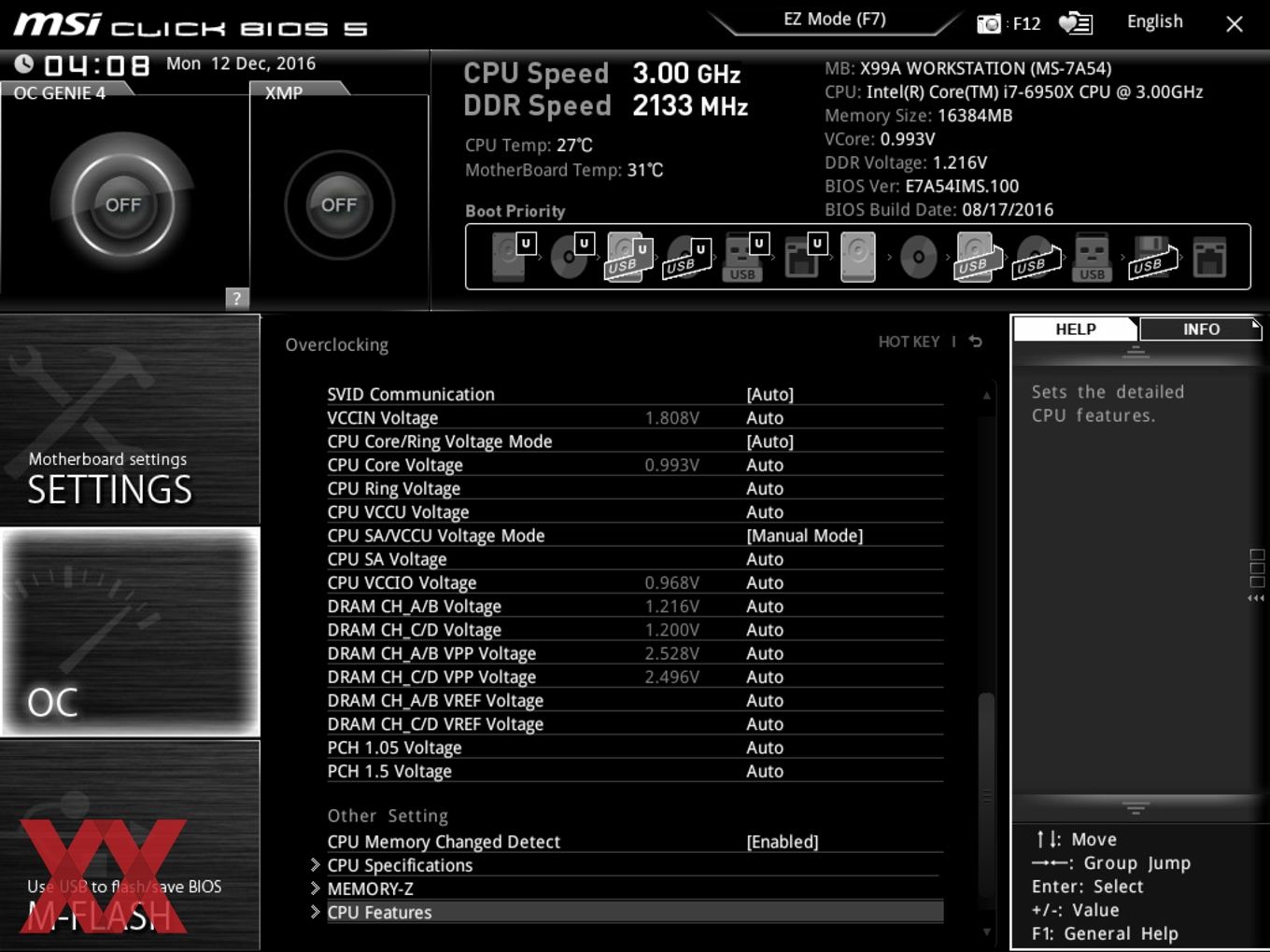
Task: Set CPU SA Voltage Auto value field
Action: click(x=765, y=559)
